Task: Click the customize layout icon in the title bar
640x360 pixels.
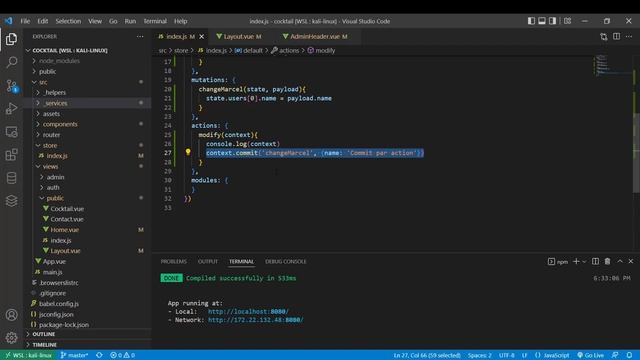Action: click(x=567, y=21)
